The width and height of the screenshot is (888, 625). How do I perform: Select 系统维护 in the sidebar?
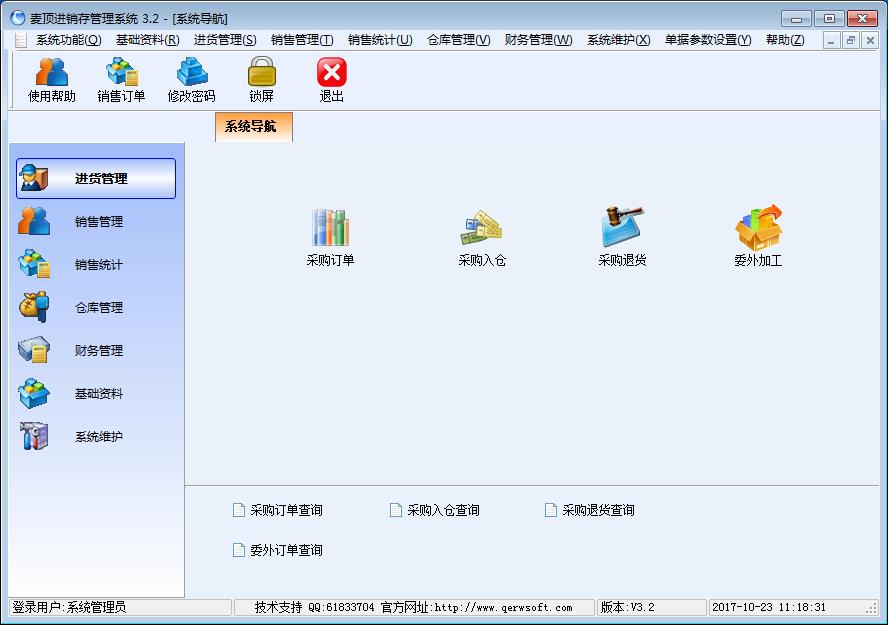point(96,436)
